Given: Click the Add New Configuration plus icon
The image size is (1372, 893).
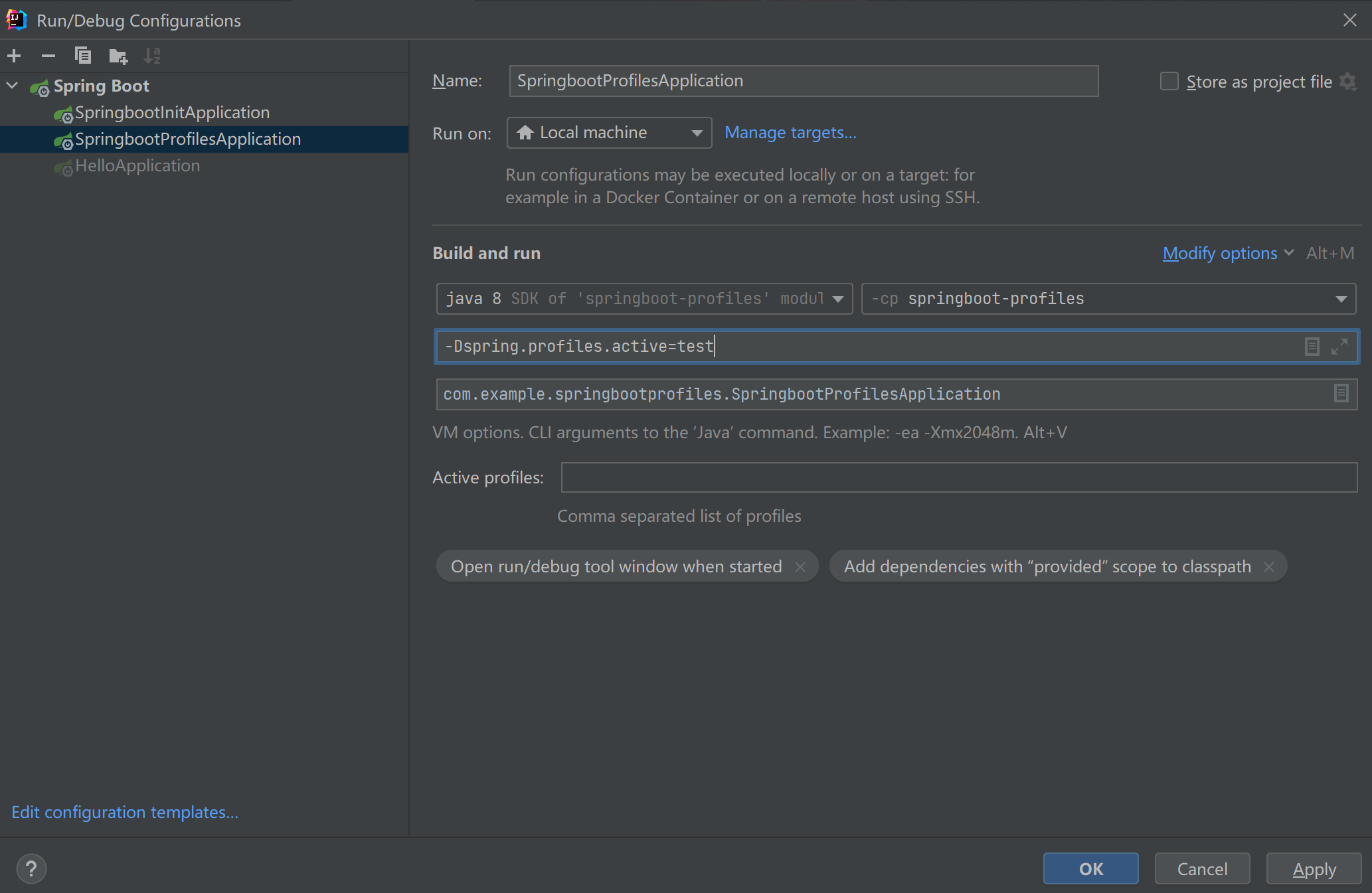Looking at the screenshot, I should click(x=14, y=56).
